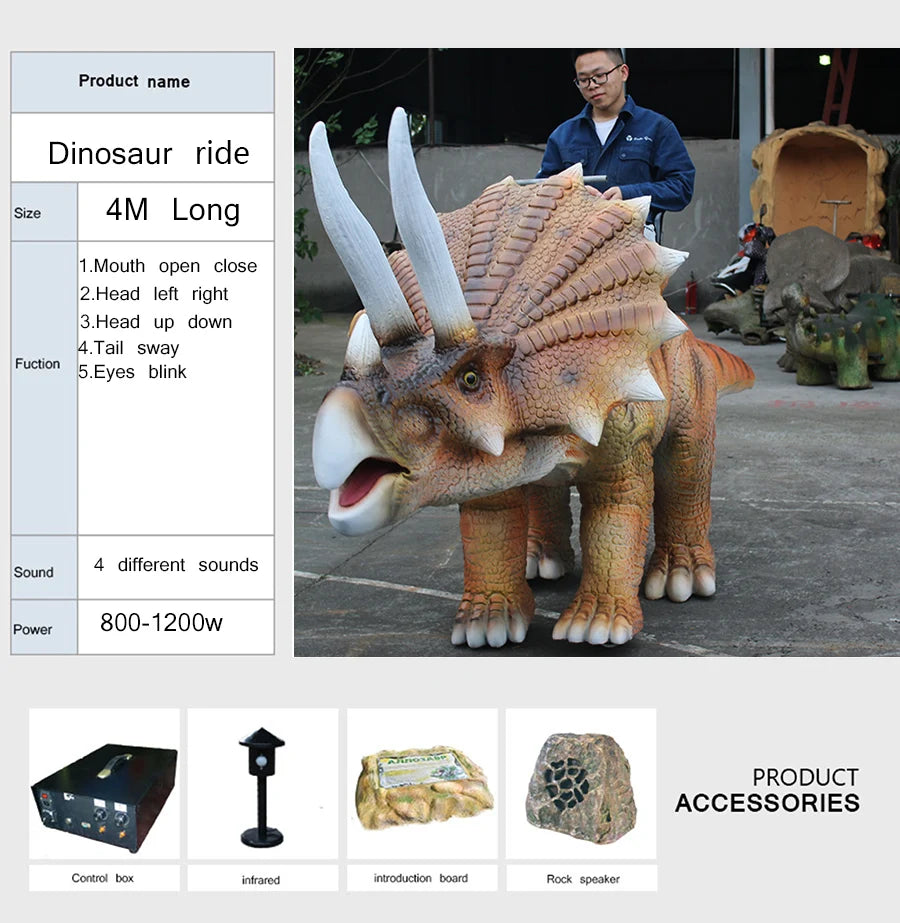Screen dimensions: 900x923
Task: Click the introduction board thumbnail image
Action: point(422,783)
